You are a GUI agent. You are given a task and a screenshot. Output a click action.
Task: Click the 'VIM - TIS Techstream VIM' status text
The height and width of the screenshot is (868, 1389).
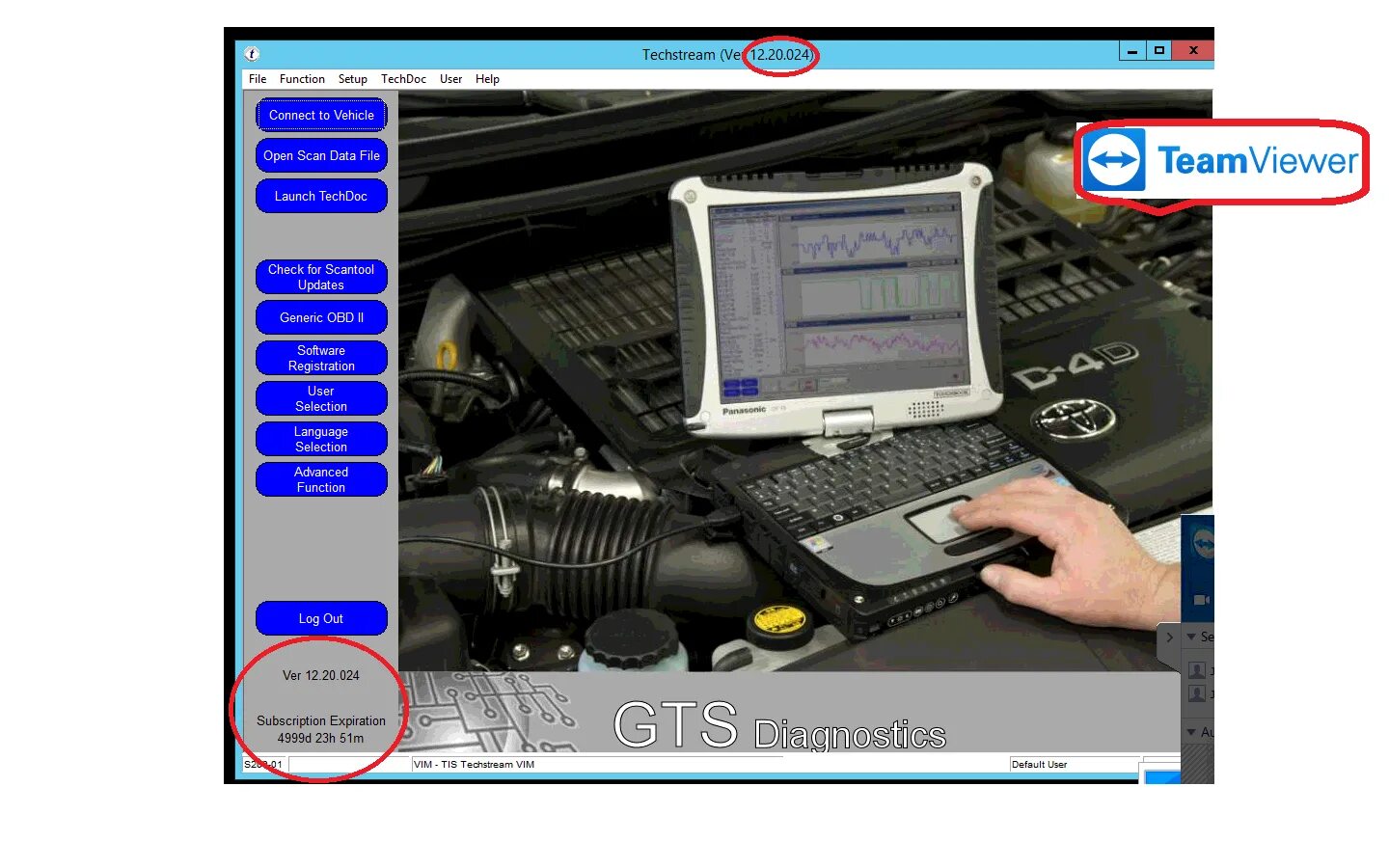(x=475, y=765)
